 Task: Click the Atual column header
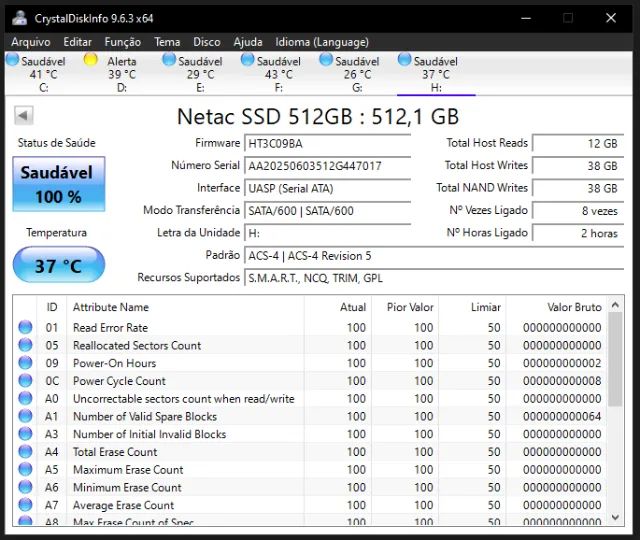[338, 307]
